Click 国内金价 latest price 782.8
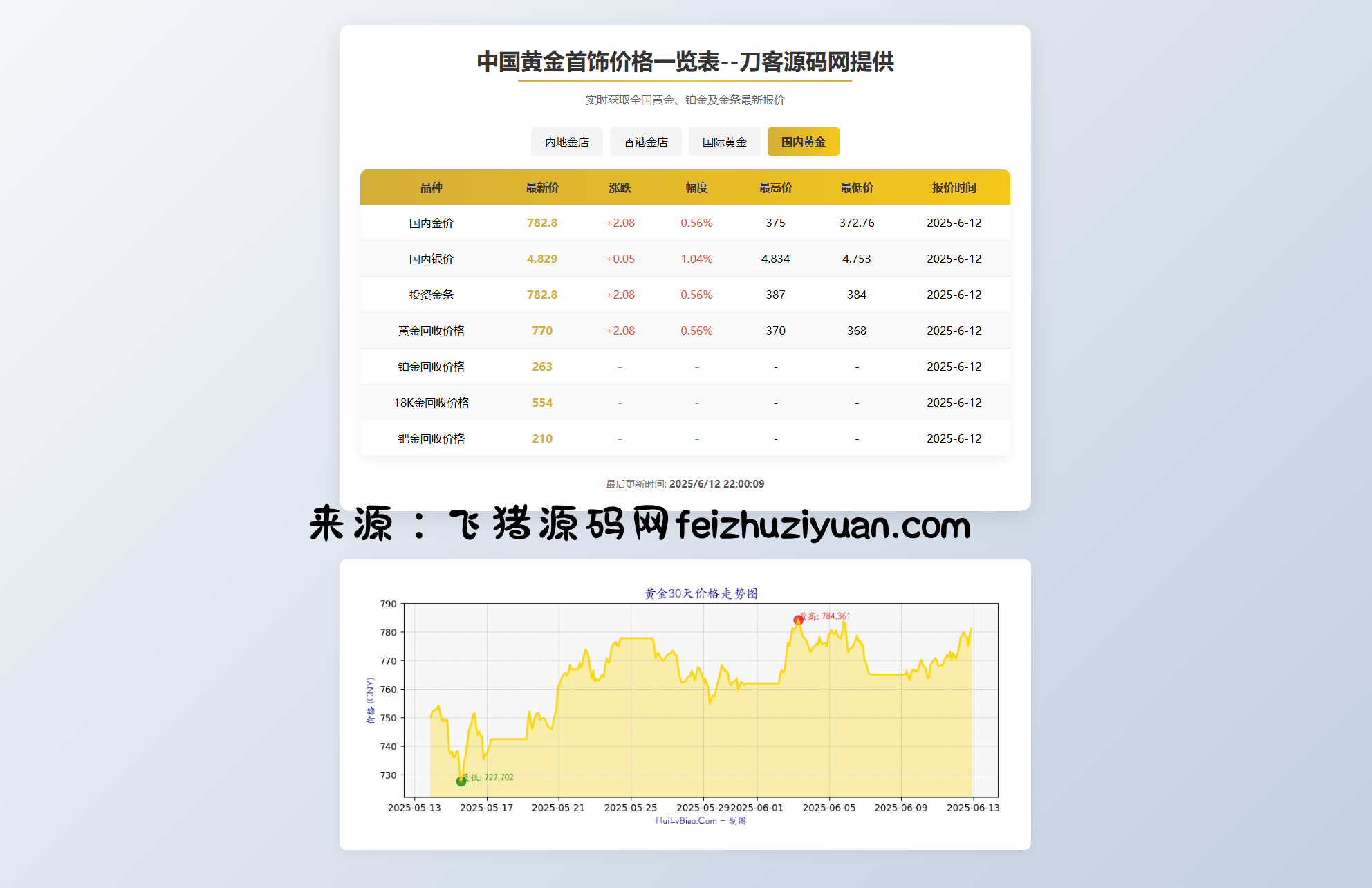1372x888 pixels. tap(542, 223)
